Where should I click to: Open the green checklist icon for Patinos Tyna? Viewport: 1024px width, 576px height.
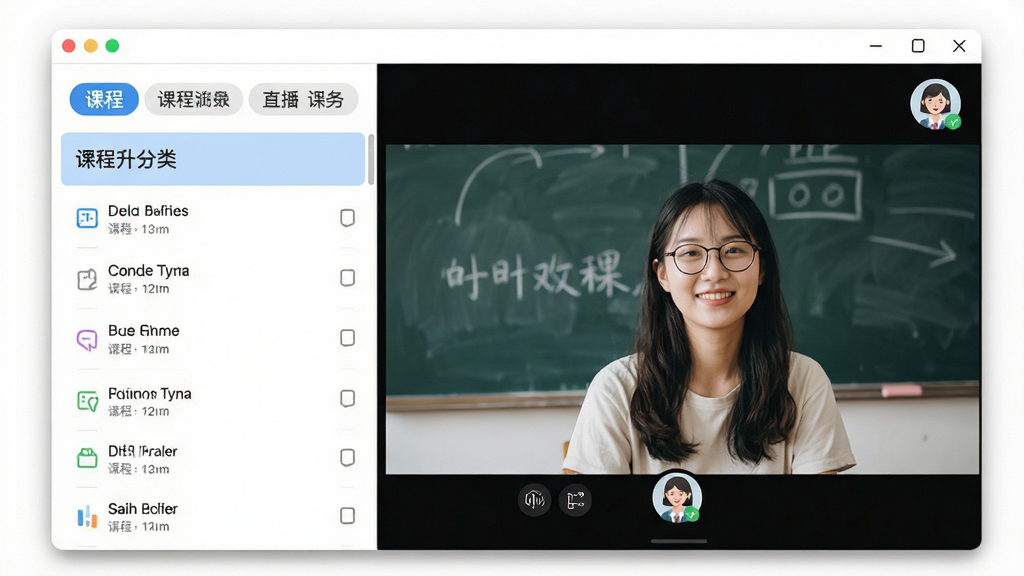[87, 401]
